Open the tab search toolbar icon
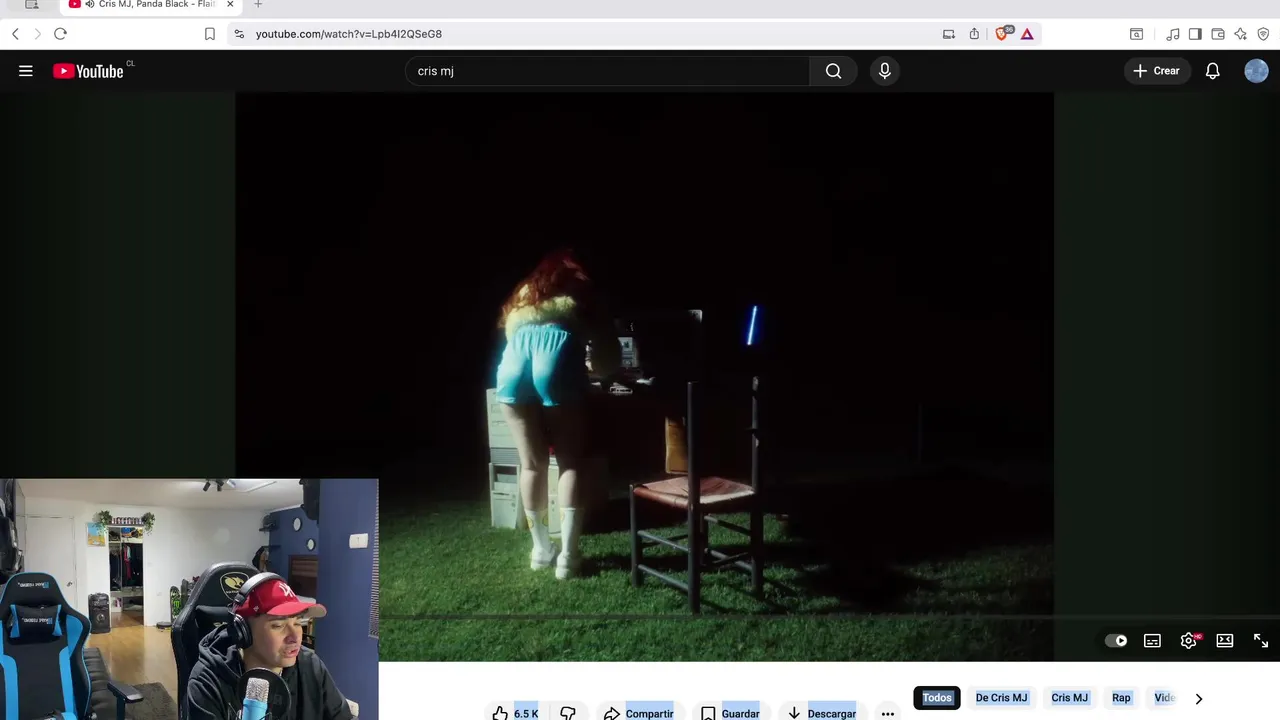1280x720 pixels. [x=1136, y=34]
